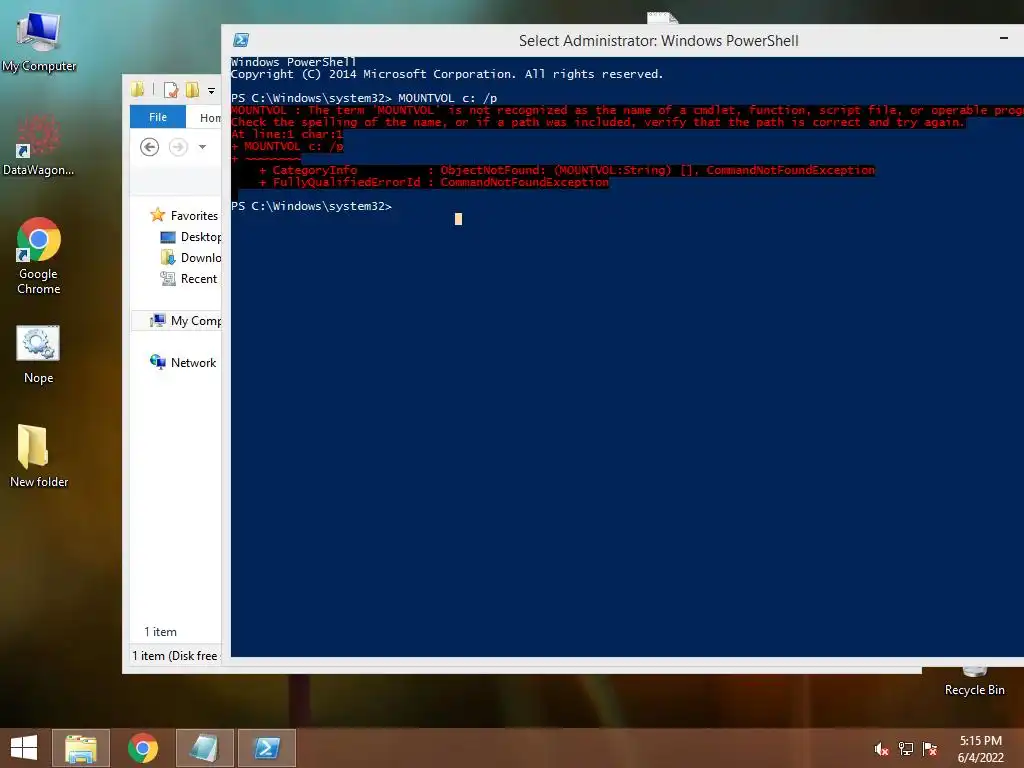1024x768 pixels.
Task: Launch Chrome from the taskbar
Action: click(x=143, y=748)
